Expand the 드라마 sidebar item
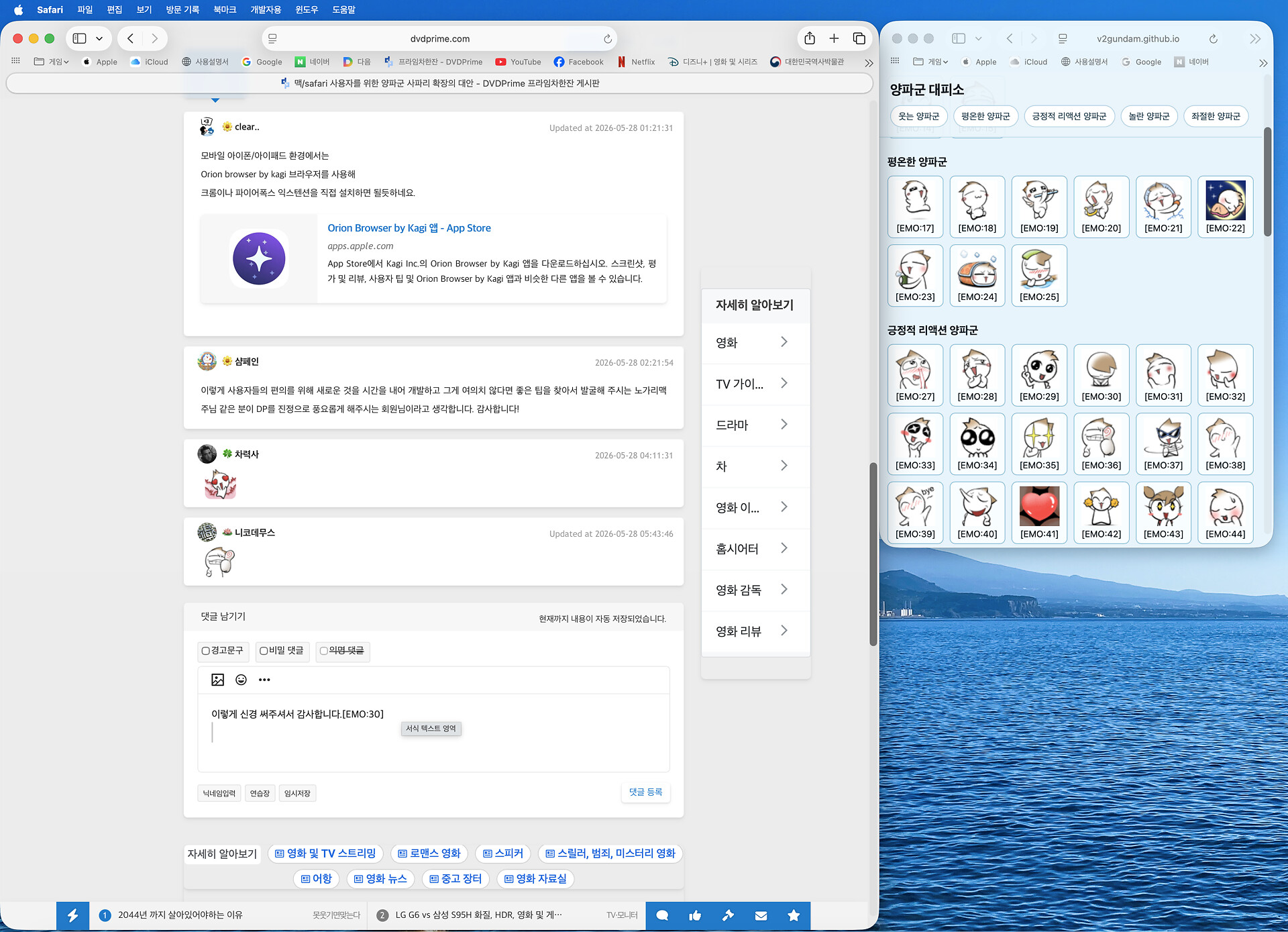Image resolution: width=1288 pixels, height=932 pixels. [x=755, y=425]
